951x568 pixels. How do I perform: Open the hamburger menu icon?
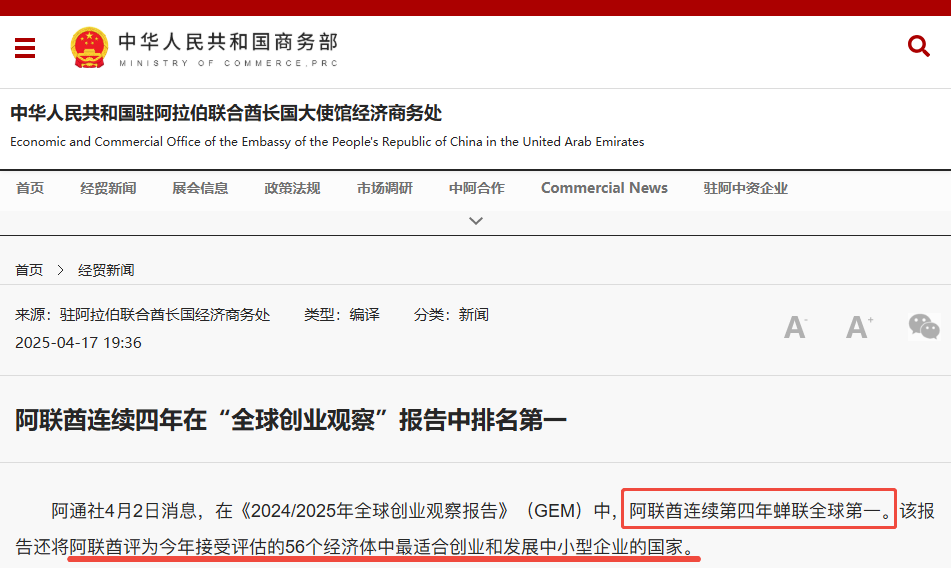[25, 48]
